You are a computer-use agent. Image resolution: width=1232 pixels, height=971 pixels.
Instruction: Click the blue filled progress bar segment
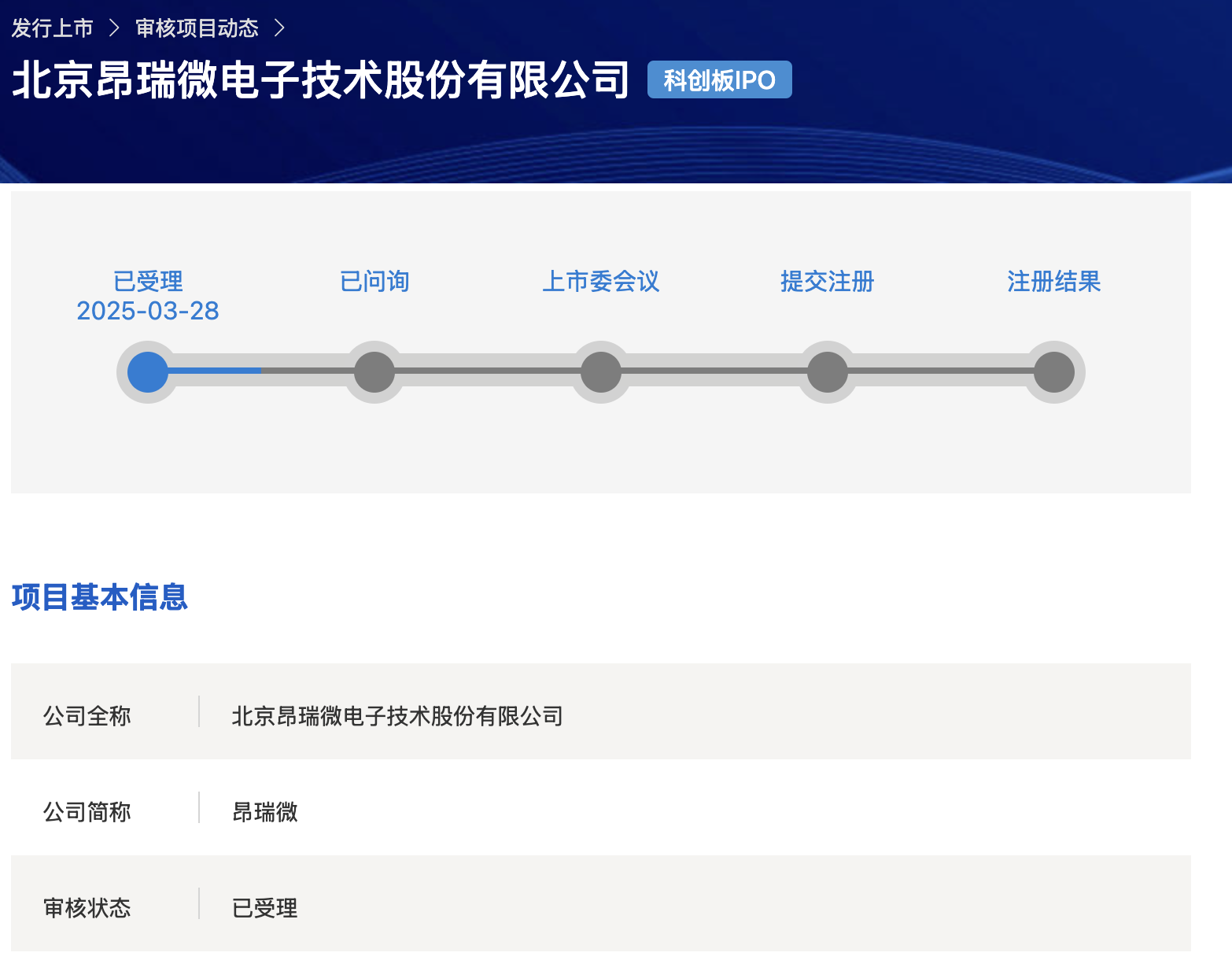pyautogui.click(x=214, y=371)
